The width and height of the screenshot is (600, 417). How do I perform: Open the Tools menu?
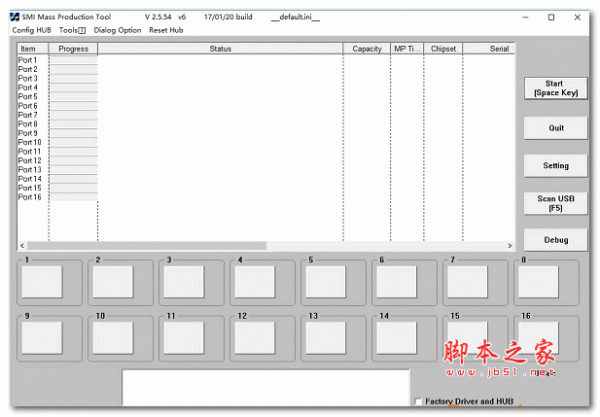[x=72, y=30]
